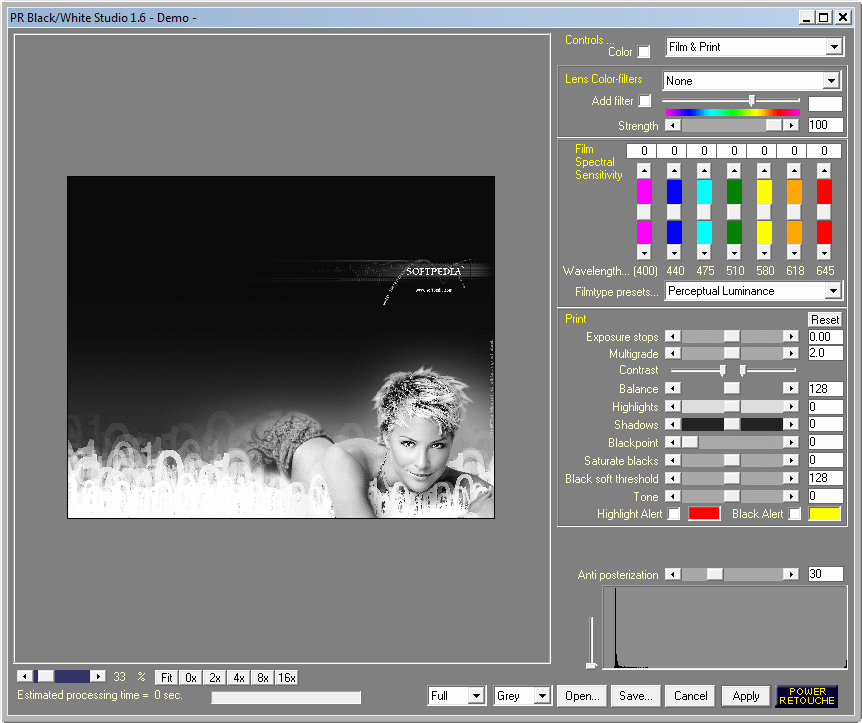Open the Film & Print controls dropdown

tap(834, 47)
